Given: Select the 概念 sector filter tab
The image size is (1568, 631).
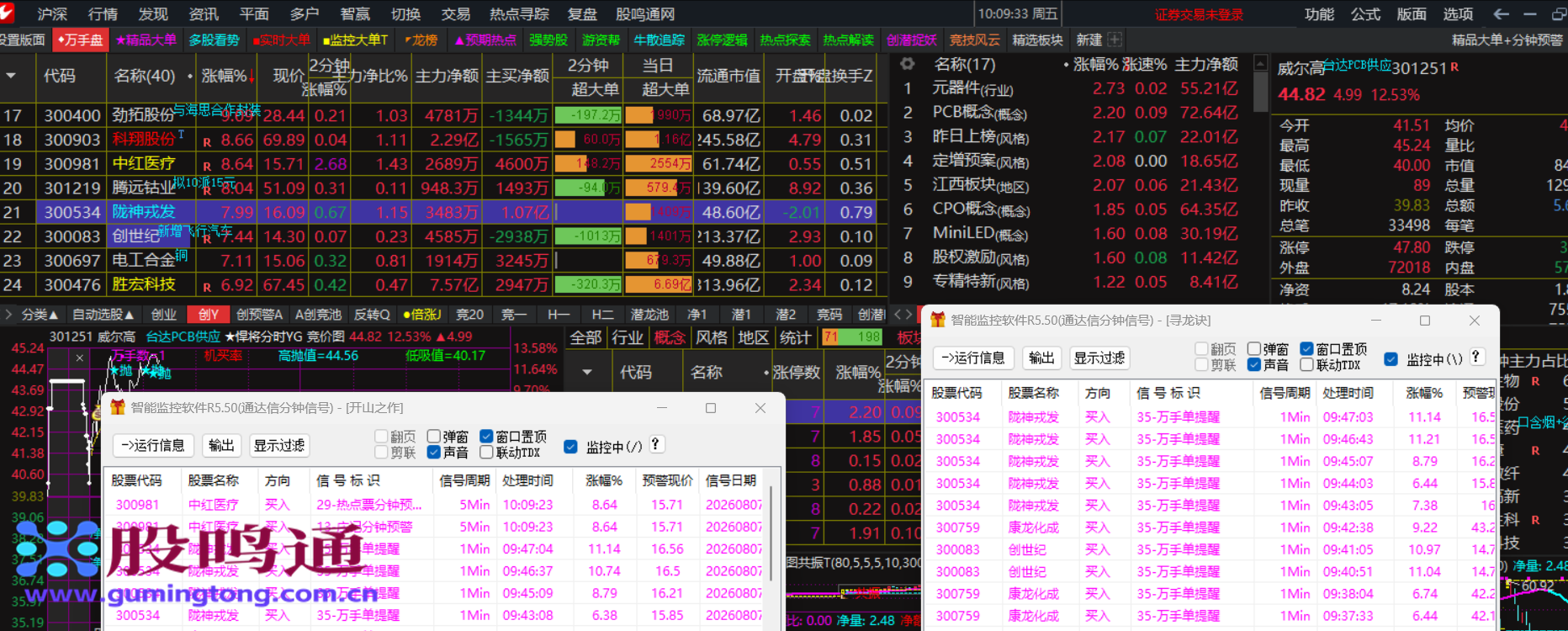Looking at the screenshot, I should pos(670,337).
